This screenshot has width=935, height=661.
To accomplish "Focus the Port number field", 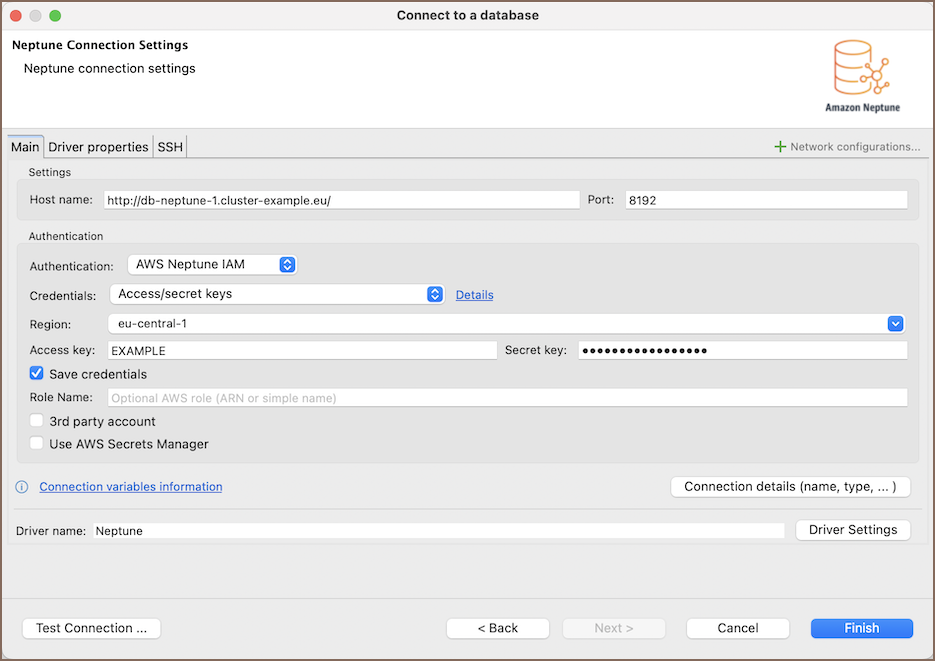I will coord(765,200).
